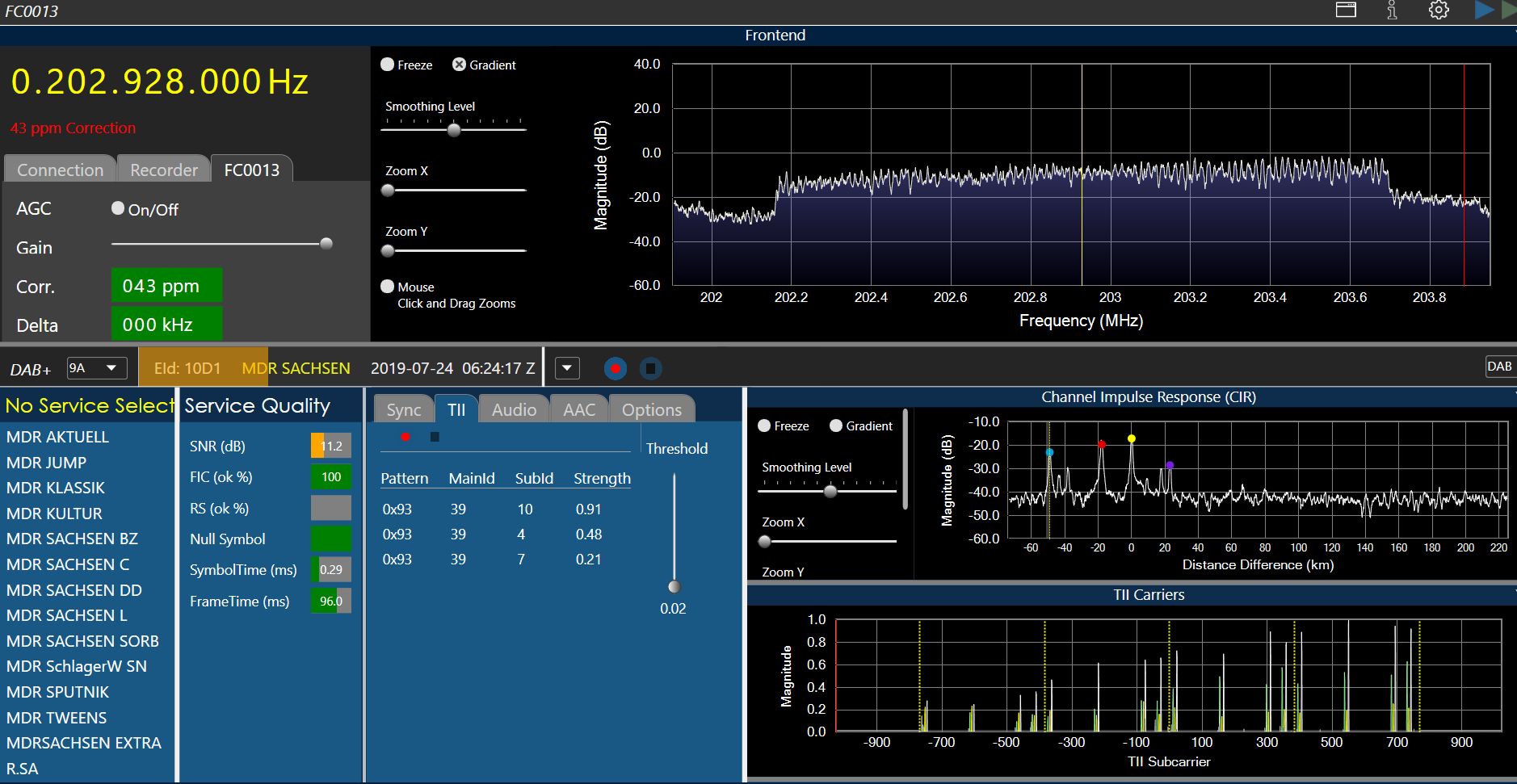Open the settings gear icon
The width and height of the screenshot is (1517, 784).
point(1439,10)
